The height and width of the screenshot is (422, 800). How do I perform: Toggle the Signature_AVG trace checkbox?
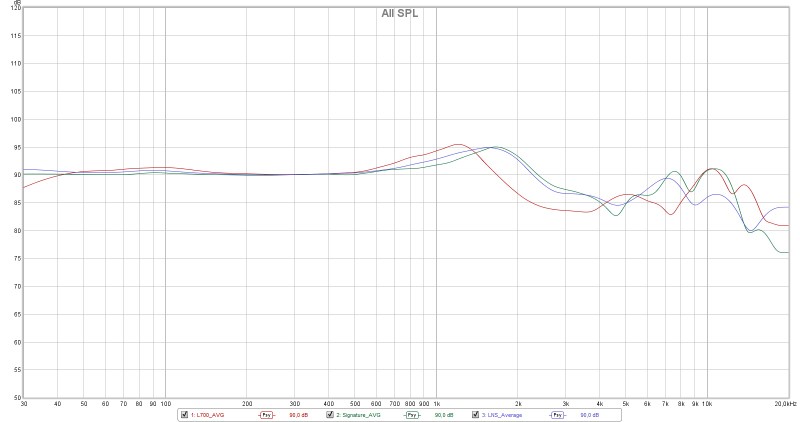[330, 414]
